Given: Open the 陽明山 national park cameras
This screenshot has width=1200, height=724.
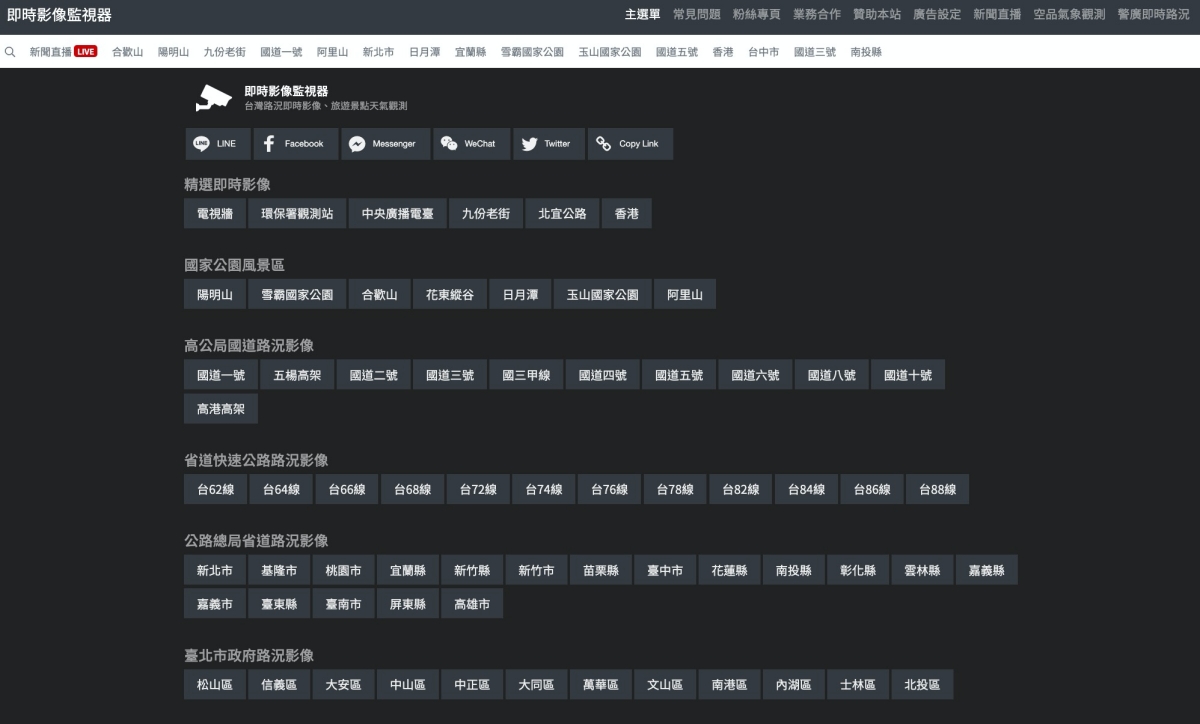Looking at the screenshot, I should pyautogui.click(x=215, y=295).
